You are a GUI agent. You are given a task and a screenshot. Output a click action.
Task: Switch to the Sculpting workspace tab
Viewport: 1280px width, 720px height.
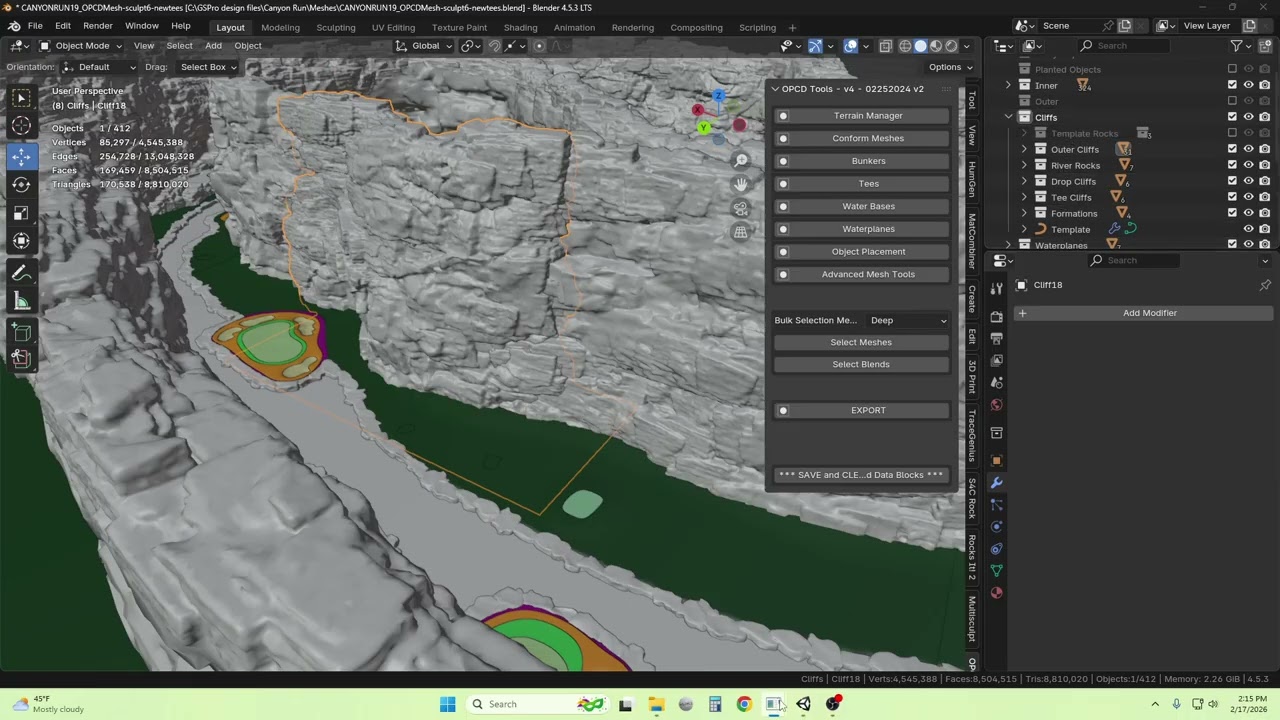tap(335, 27)
